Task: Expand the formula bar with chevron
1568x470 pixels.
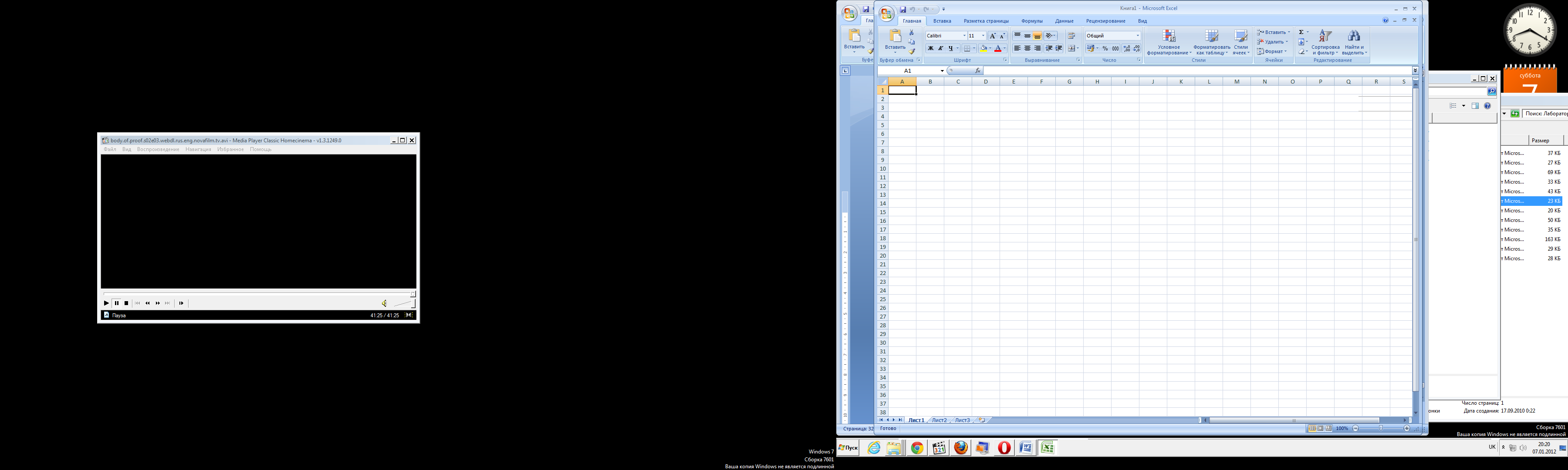Action: coord(1415,71)
